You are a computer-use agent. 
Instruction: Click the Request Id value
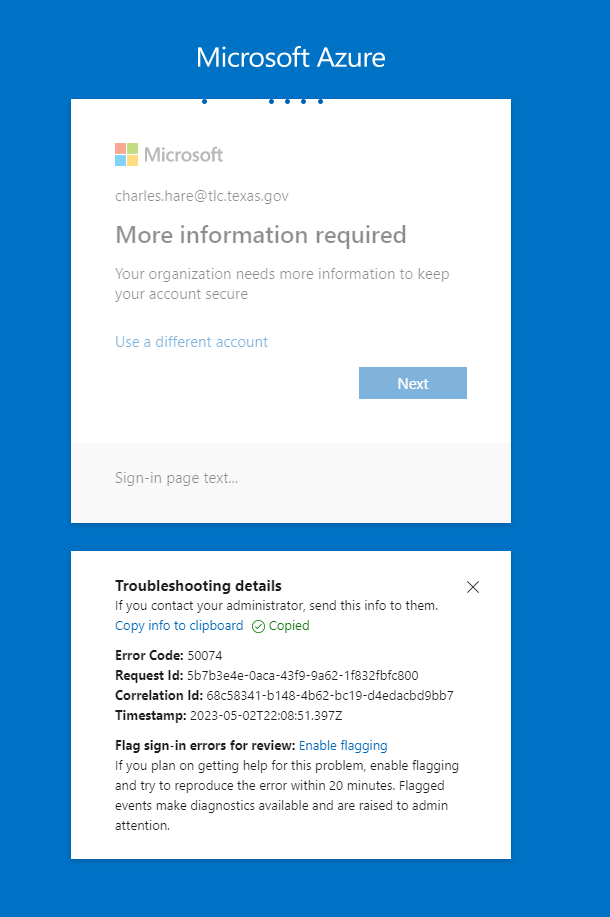pos(302,675)
